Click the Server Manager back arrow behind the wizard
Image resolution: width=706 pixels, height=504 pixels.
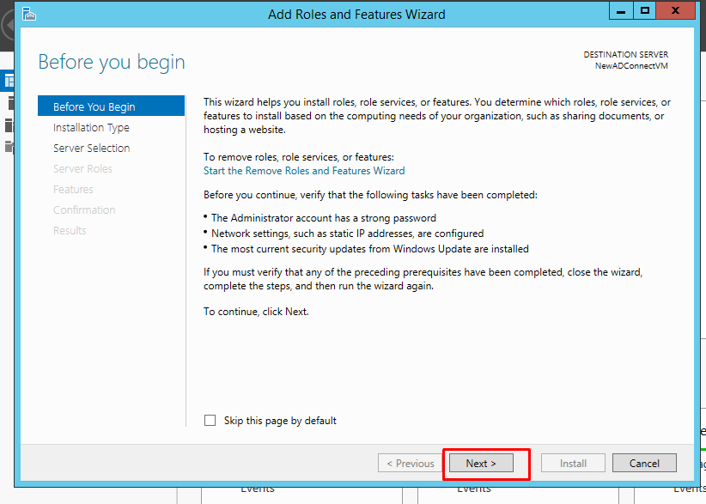(6, 26)
